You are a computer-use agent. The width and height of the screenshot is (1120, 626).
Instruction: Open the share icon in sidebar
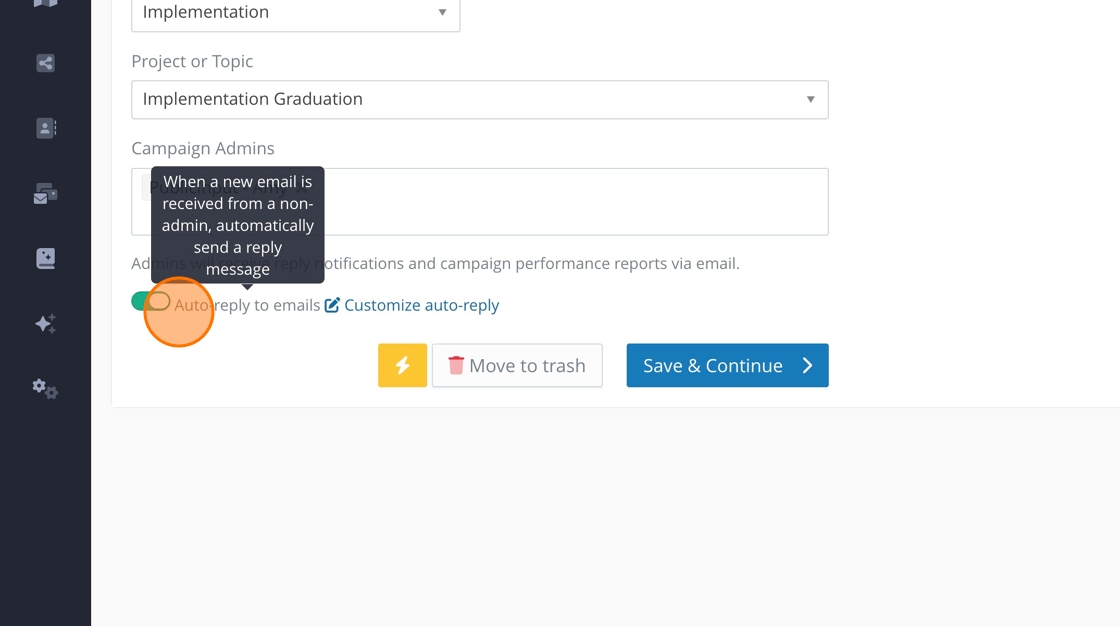(45, 64)
